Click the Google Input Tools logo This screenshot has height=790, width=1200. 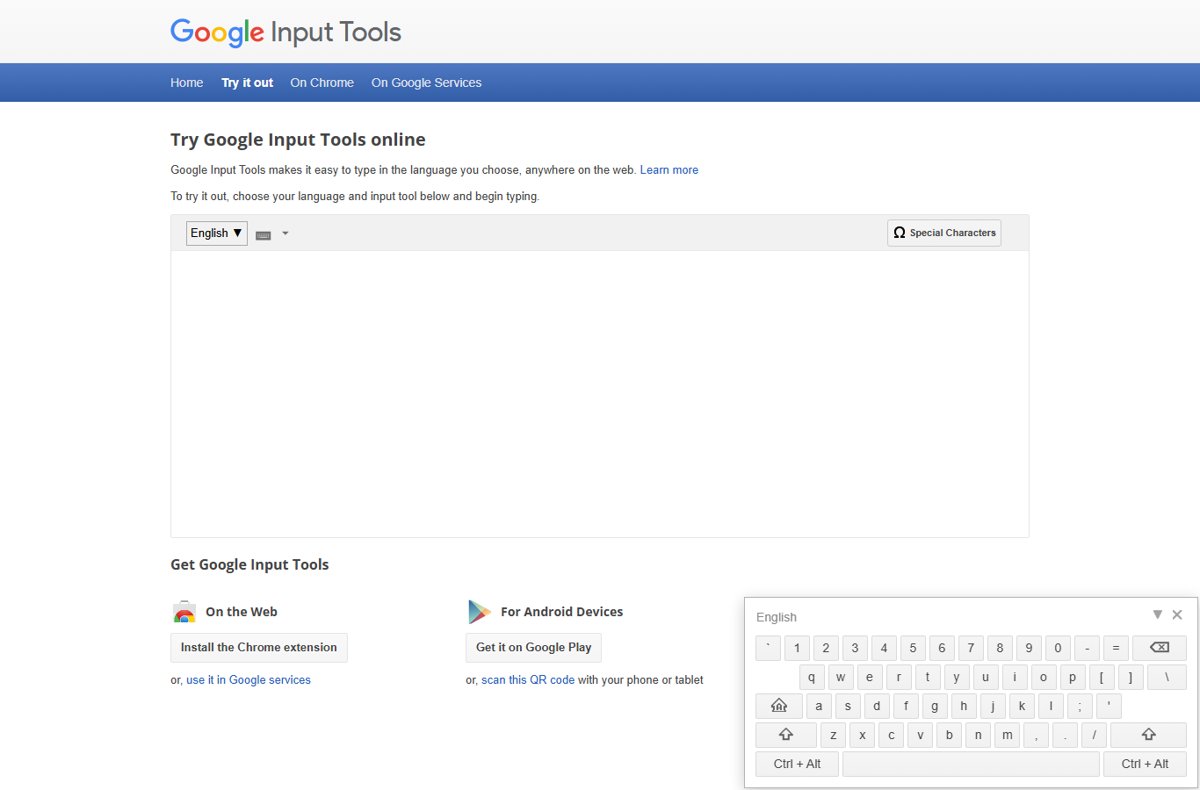pos(286,32)
